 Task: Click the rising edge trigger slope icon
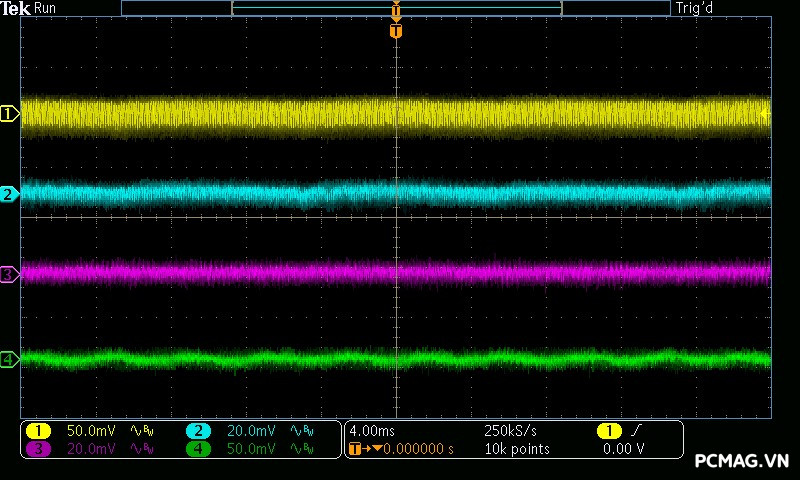(x=636, y=431)
